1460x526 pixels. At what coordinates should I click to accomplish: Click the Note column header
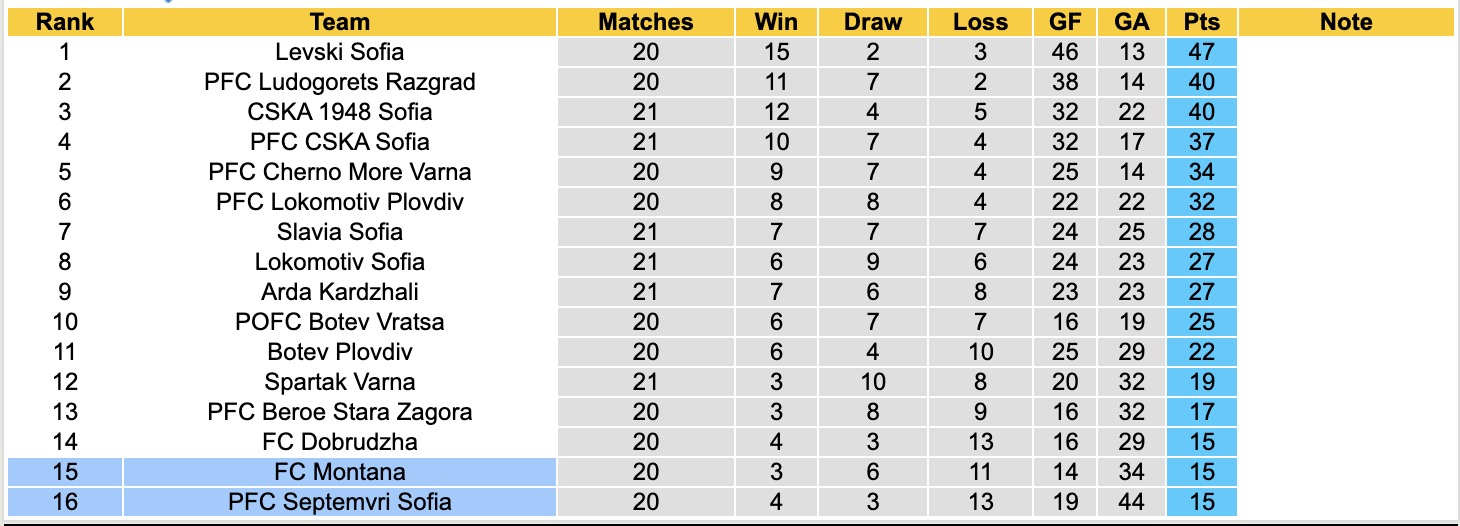(1346, 22)
